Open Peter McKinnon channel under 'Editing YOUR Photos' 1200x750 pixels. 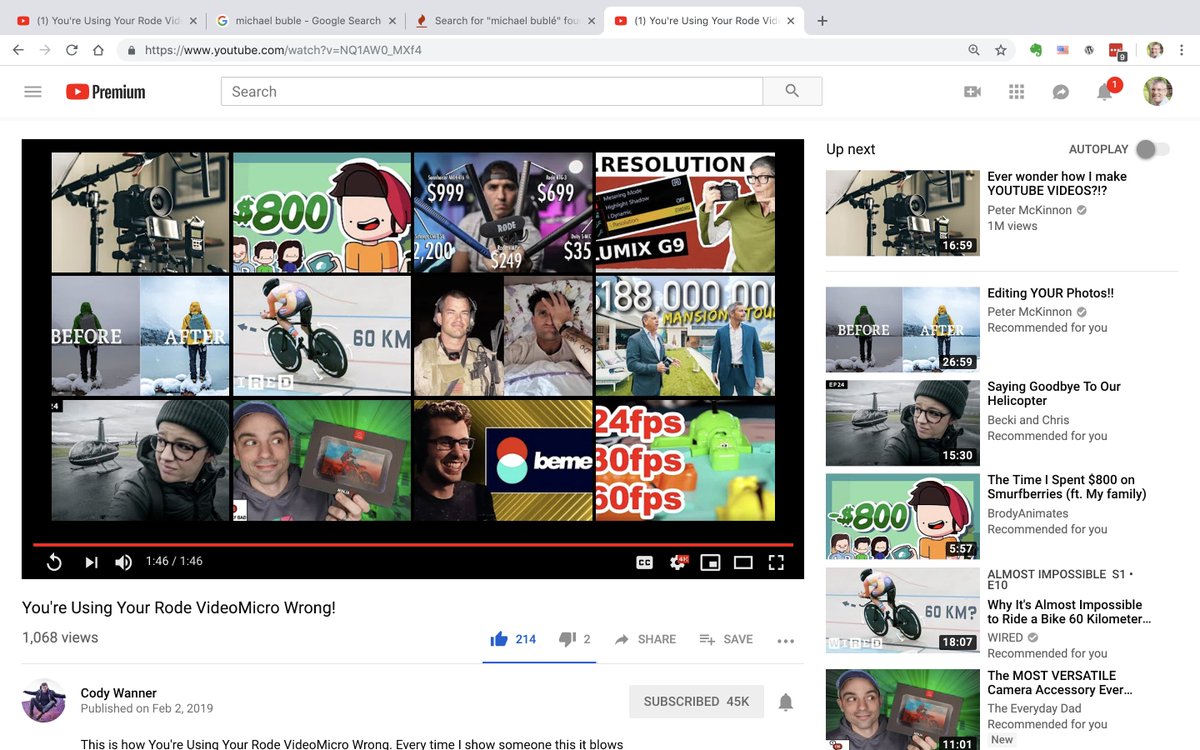(1029, 312)
